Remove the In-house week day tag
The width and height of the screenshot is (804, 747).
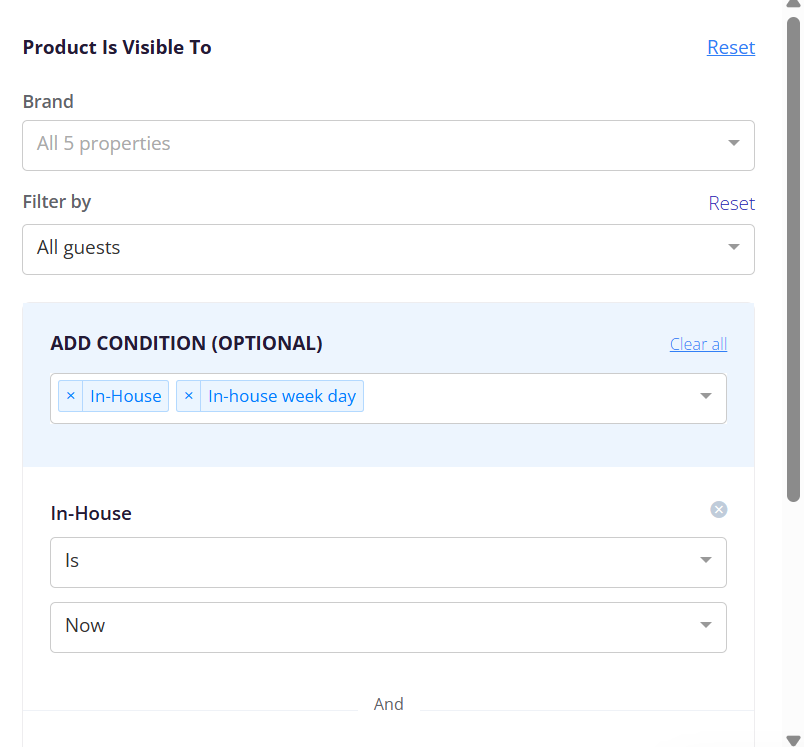(x=189, y=396)
